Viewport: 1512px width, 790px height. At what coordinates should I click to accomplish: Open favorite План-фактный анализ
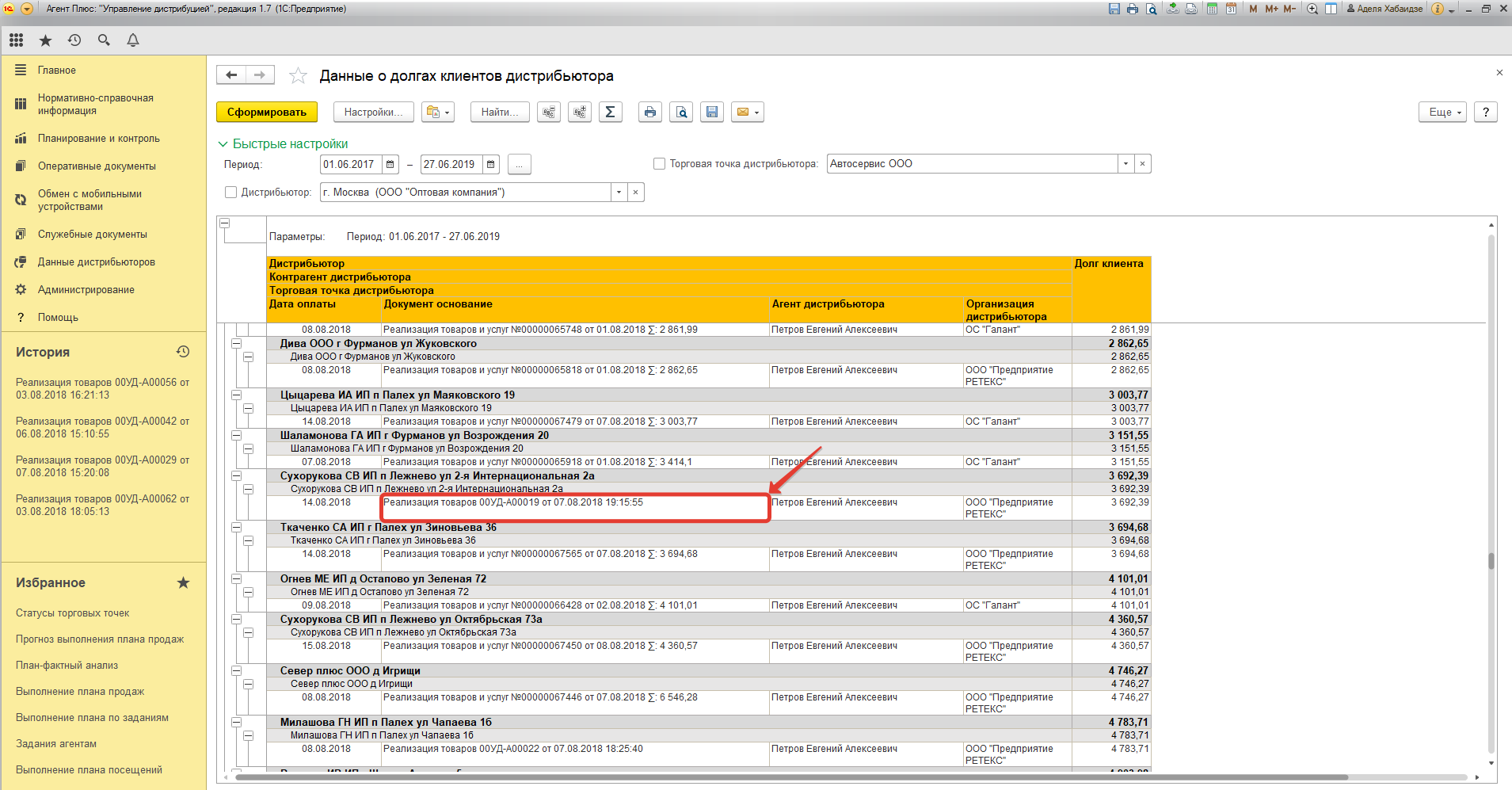[x=67, y=665]
